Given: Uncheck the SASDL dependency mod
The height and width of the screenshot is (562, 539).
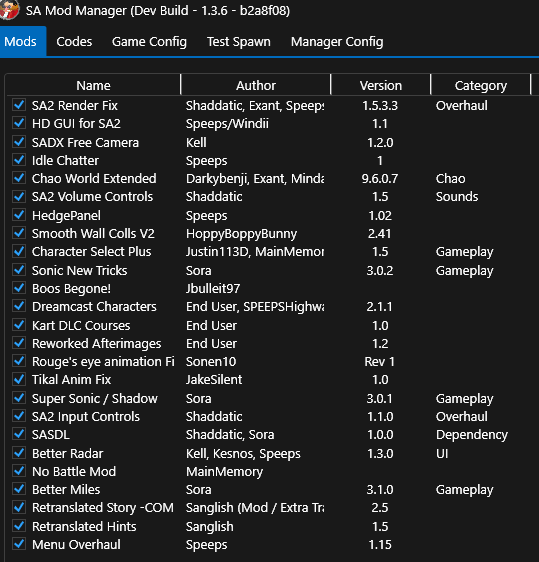Looking at the screenshot, I should click(x=19, y=434).
